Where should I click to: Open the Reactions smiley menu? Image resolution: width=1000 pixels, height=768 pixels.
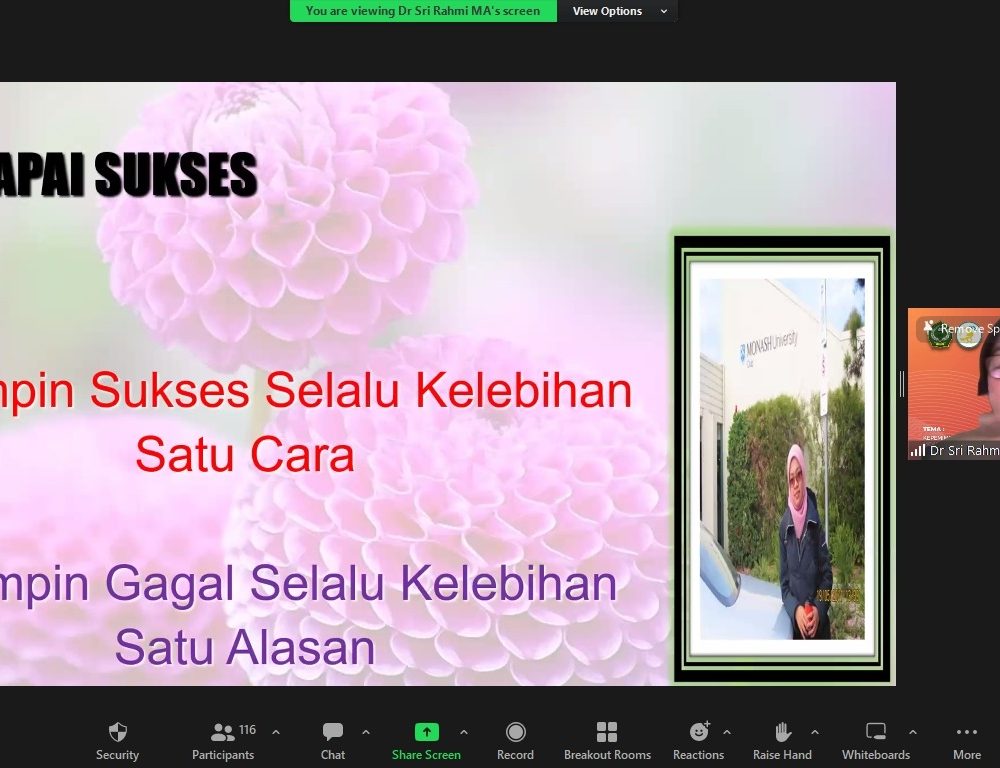pos(698,740)
